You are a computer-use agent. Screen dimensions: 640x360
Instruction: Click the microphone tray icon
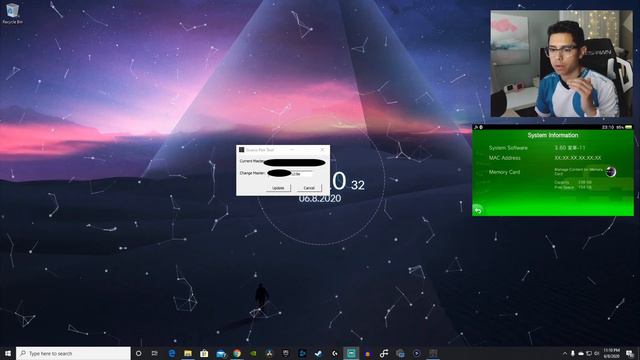573,353
